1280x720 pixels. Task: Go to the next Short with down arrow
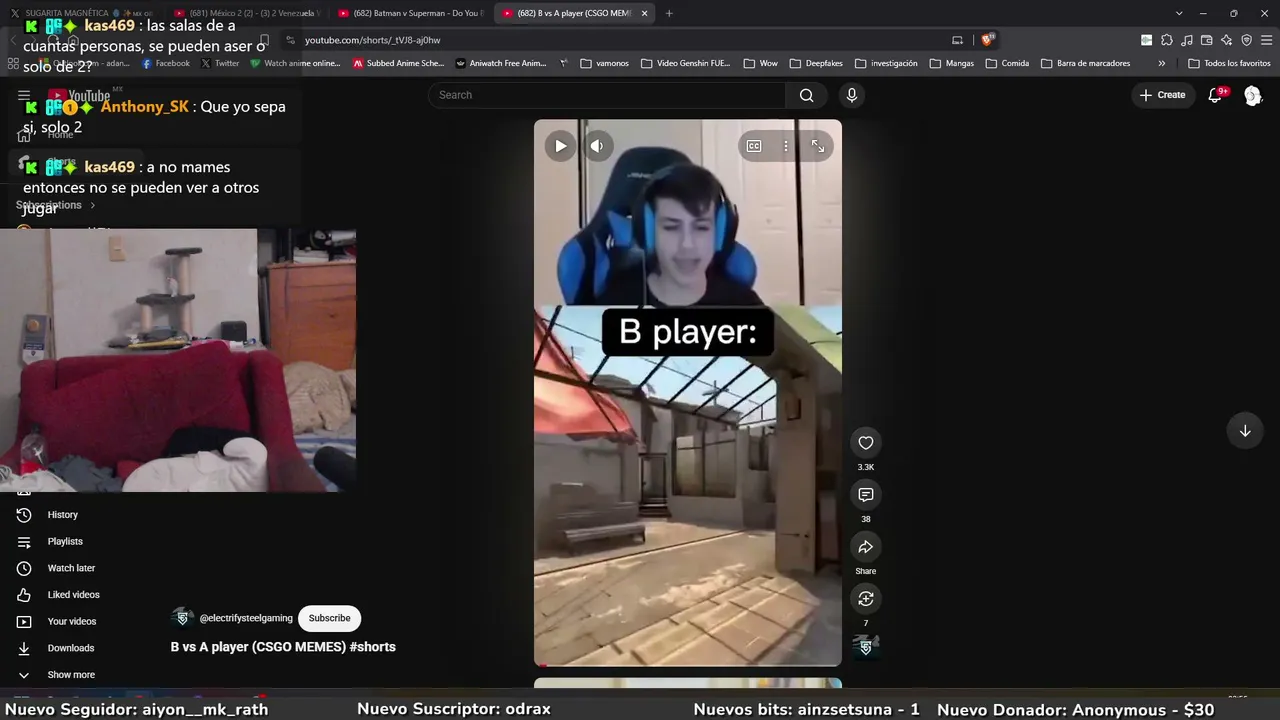click(x=1245, y=431)
